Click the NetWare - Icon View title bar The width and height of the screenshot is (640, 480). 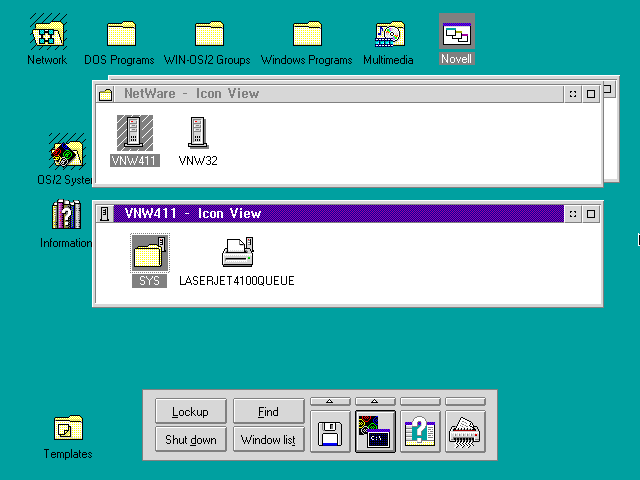point(339,94)
